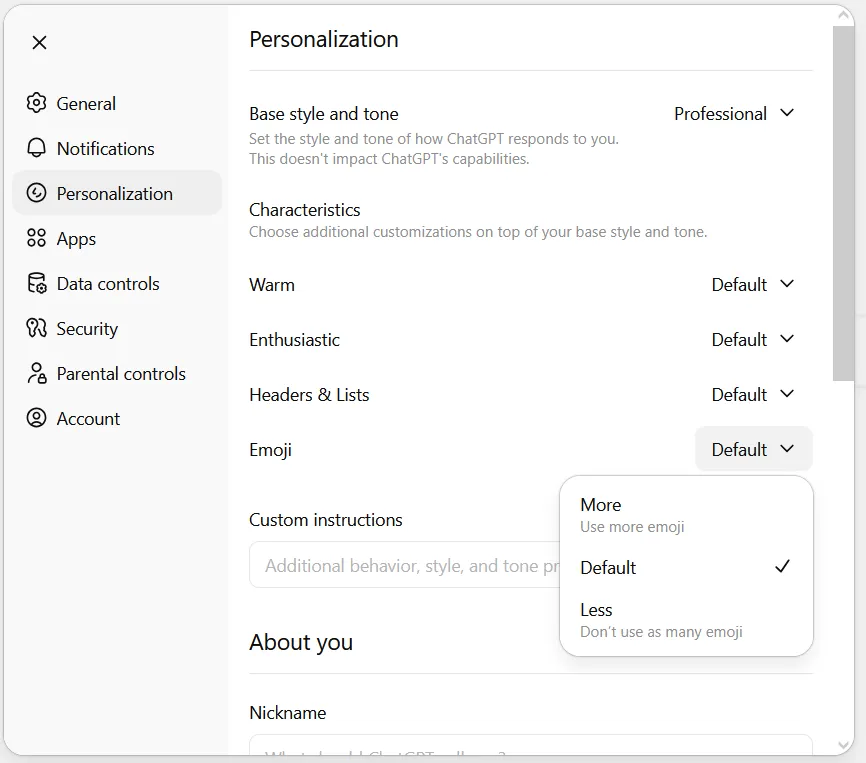Viewport: 866px width, 763px height.
Task: Click the Data controls database icon
Action: [37, 283]
